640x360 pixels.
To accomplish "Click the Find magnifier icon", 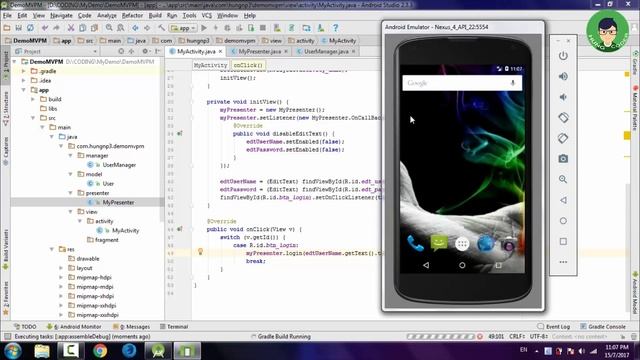I will (x=109, y=28).
